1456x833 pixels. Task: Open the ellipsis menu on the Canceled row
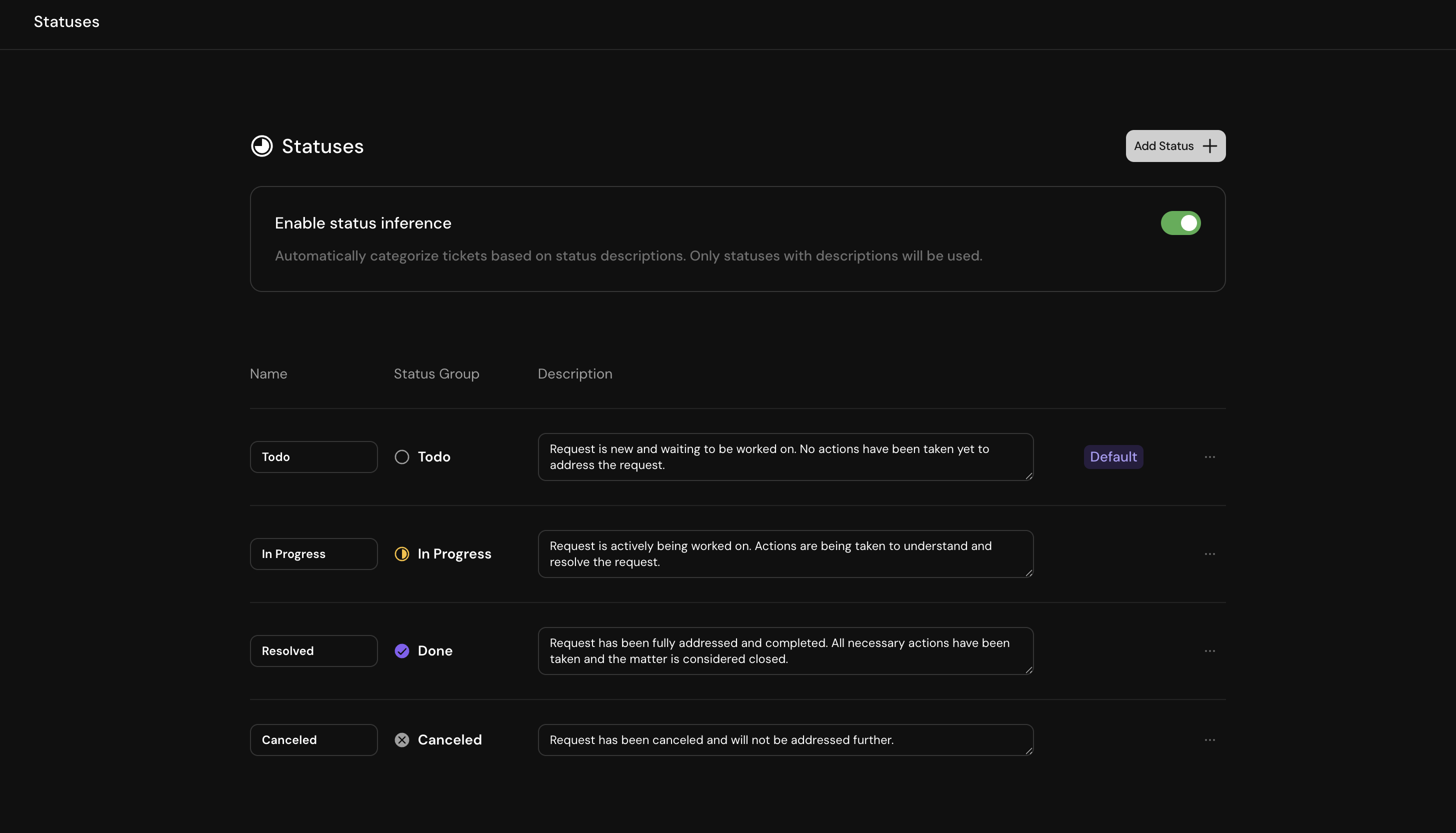click(x=1209, y=739)
